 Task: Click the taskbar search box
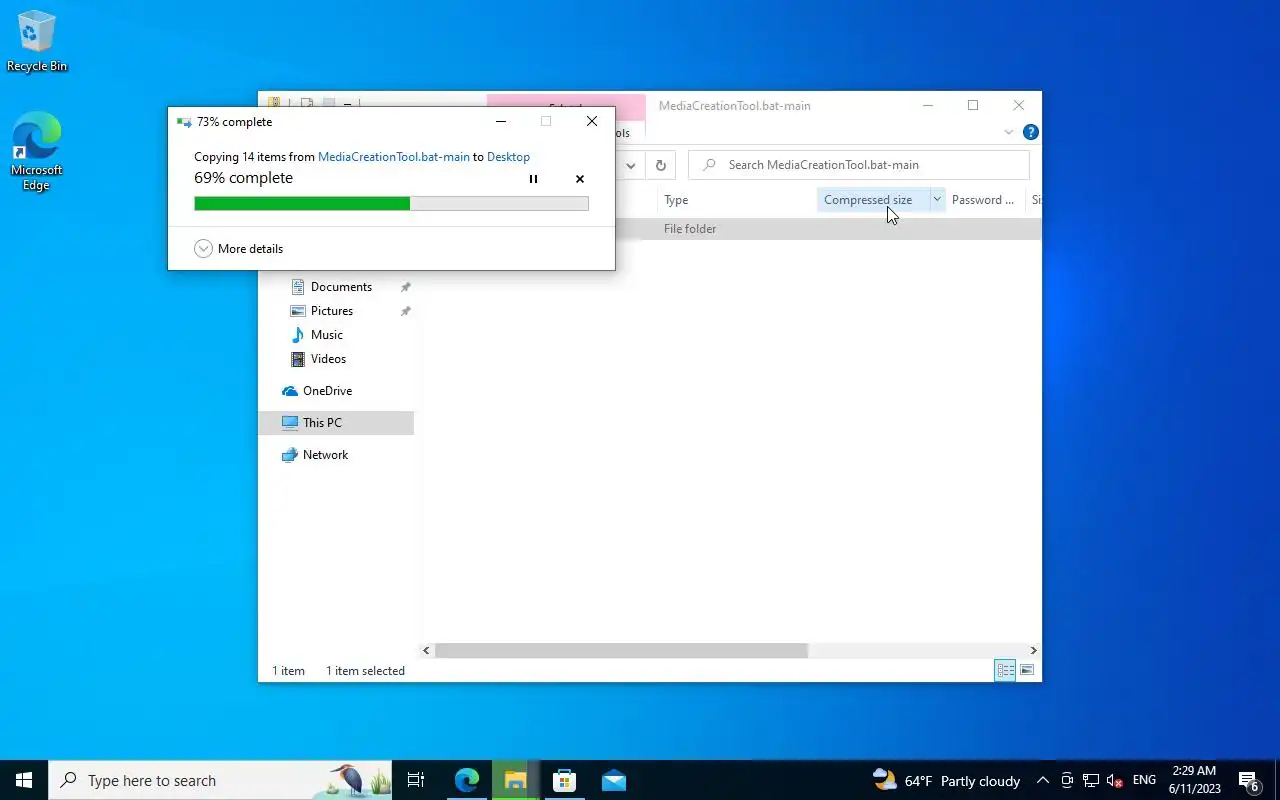point(220,780)
